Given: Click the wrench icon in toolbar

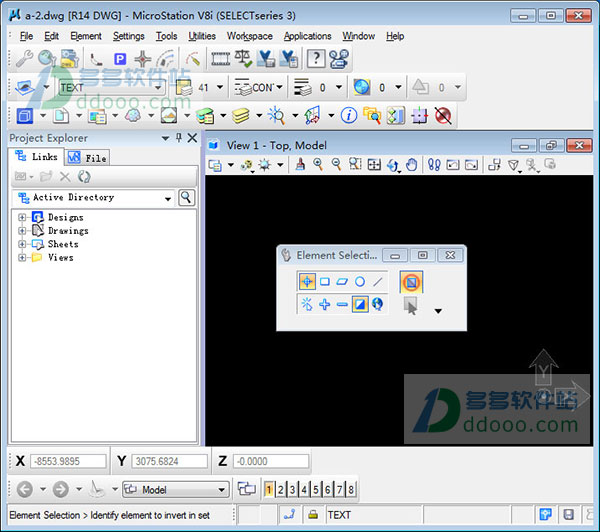Looking at the screenshot, I should (24, 59).
